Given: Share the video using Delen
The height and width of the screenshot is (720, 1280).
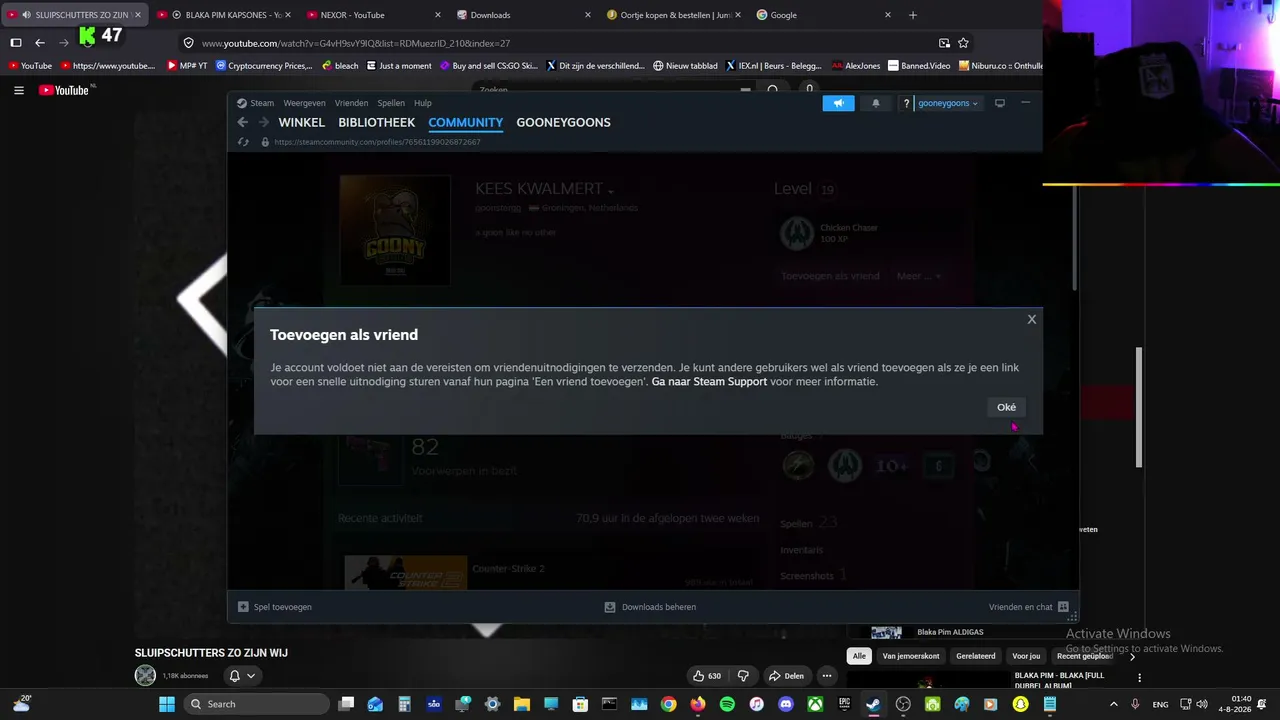Looking at the screenshot, I should [x=786, y=676].
